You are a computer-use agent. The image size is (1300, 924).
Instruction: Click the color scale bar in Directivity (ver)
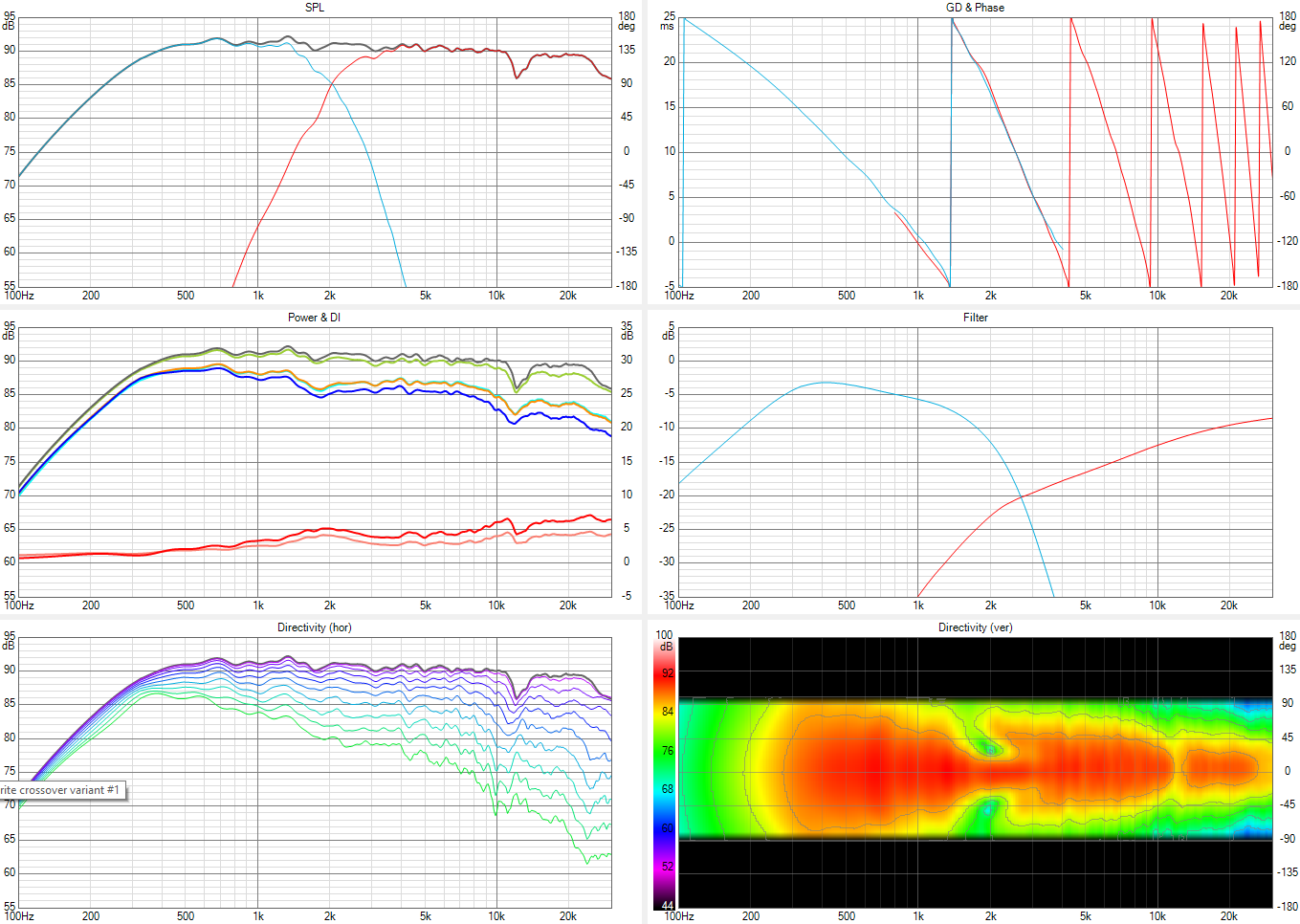pos(664,775)
